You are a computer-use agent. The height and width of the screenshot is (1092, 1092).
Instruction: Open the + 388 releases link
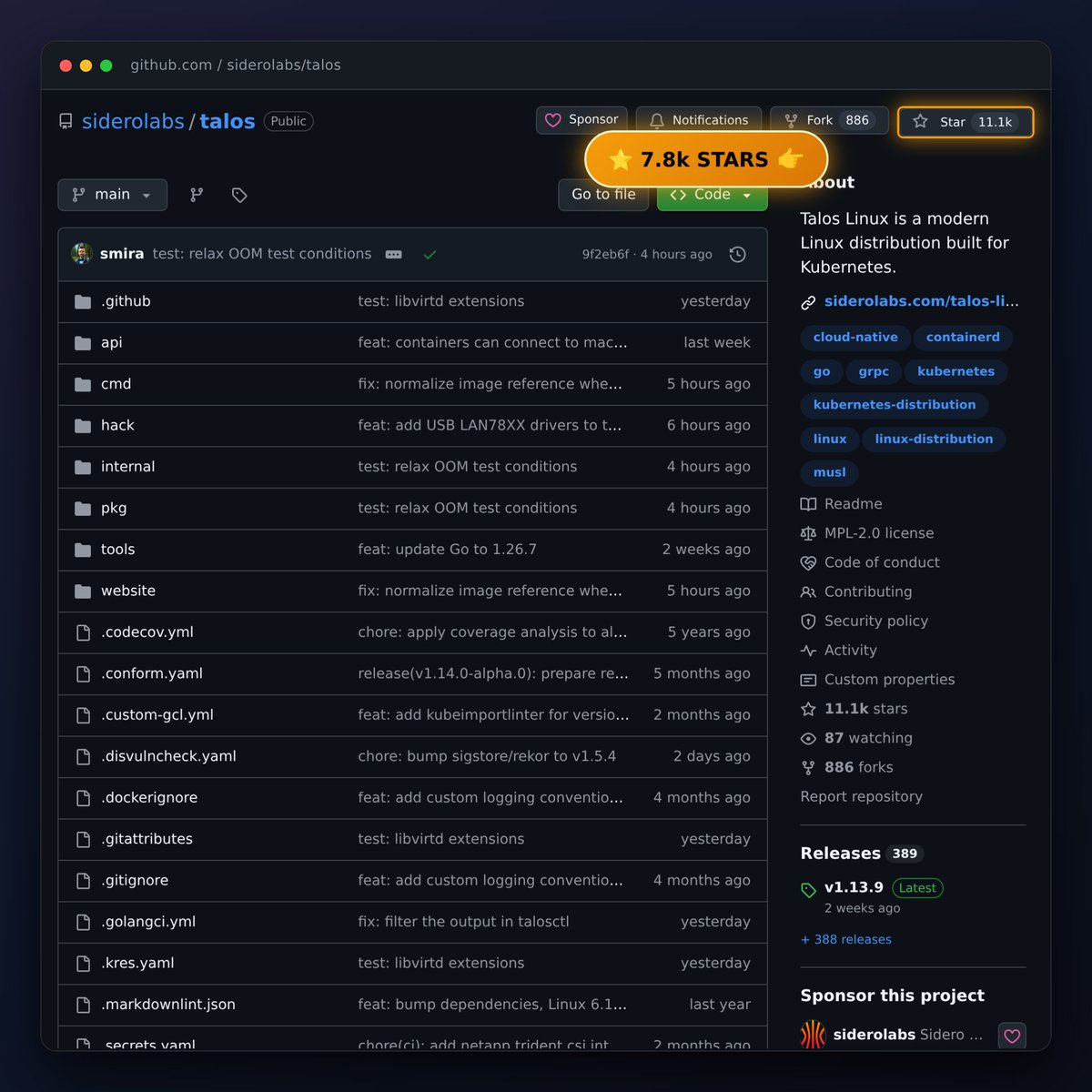(846, 939)
